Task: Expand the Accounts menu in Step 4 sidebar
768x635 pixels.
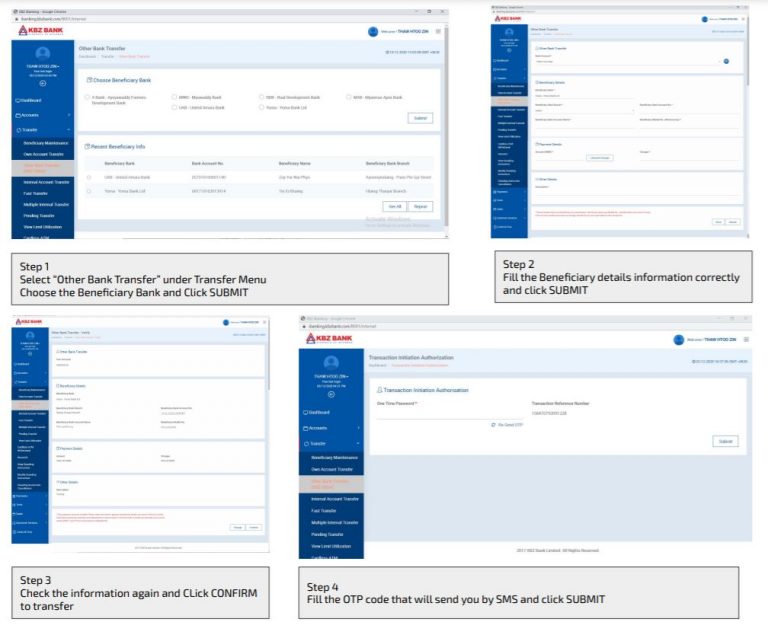Action: pos(332,428)
